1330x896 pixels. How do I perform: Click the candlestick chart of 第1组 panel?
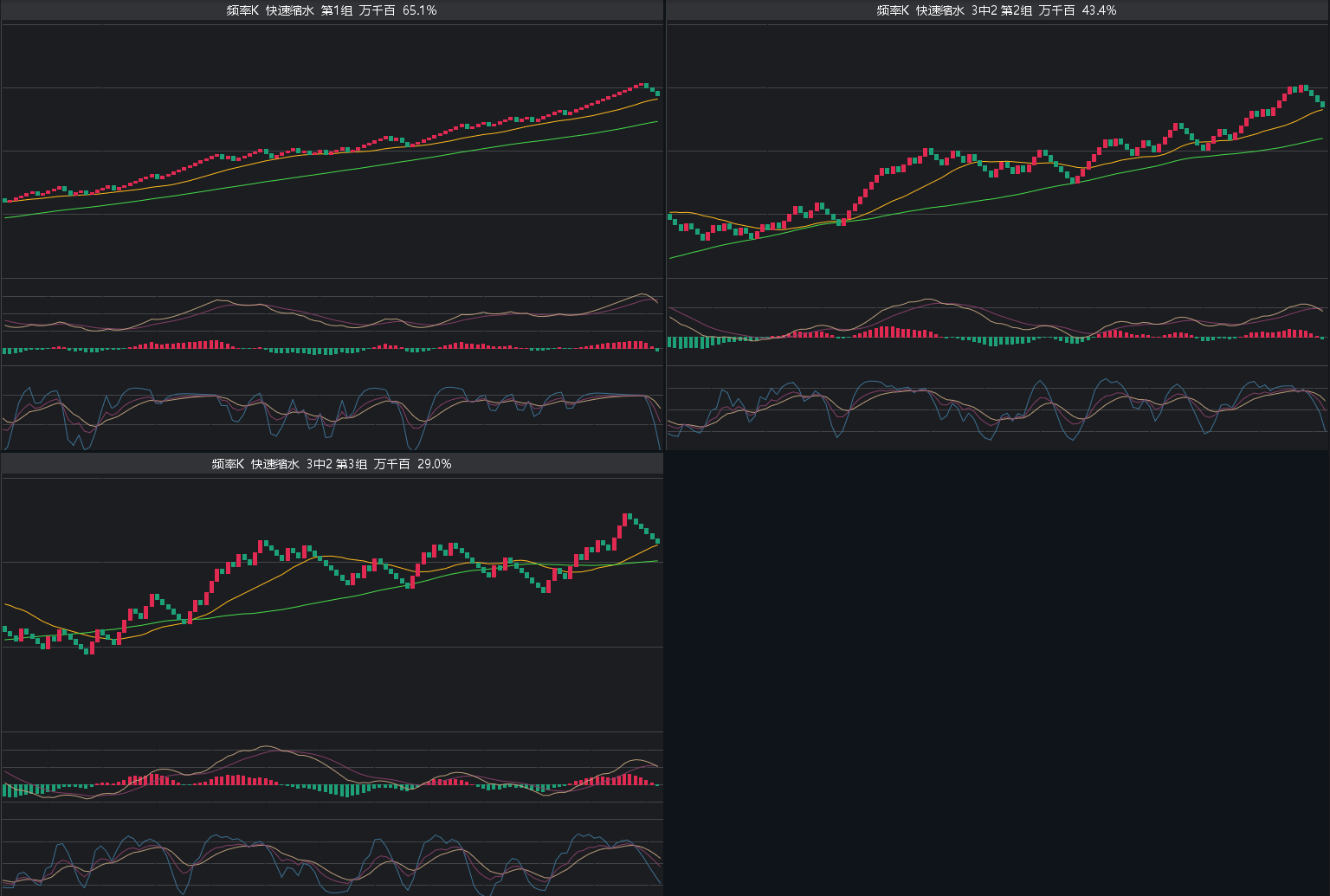click(x=332, y=151)
